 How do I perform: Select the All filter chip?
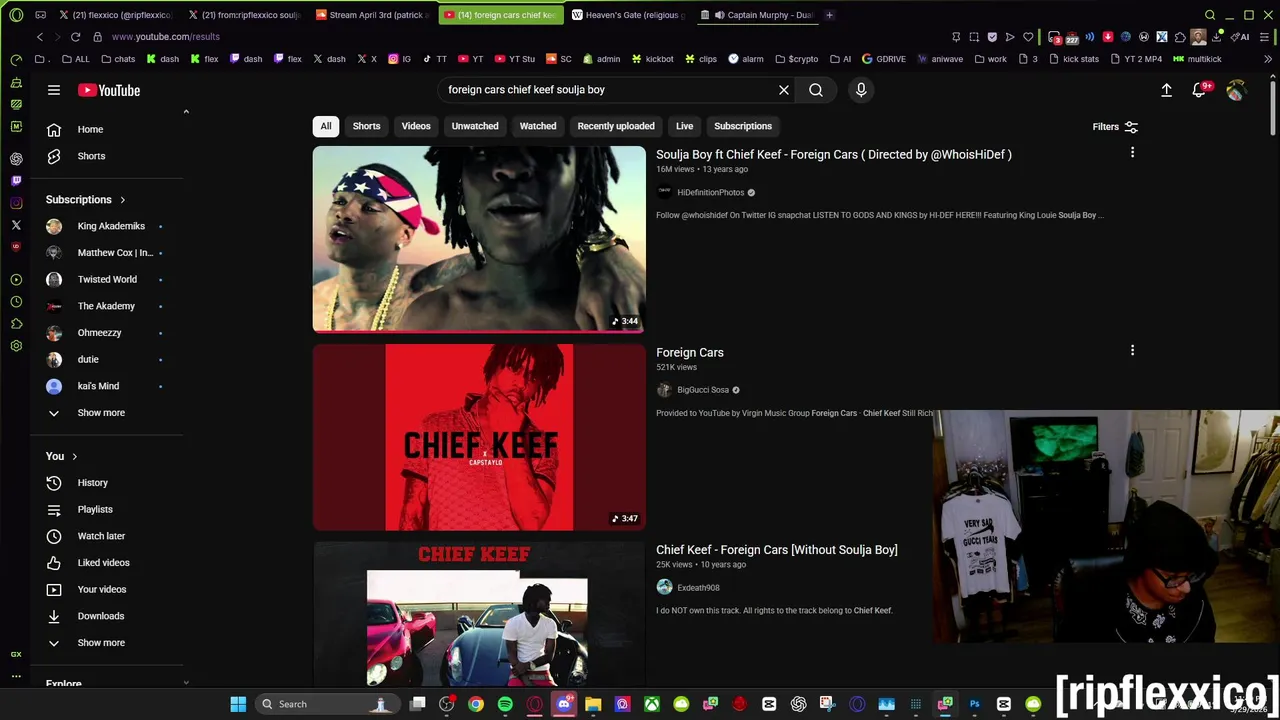[x=326, y=126]
